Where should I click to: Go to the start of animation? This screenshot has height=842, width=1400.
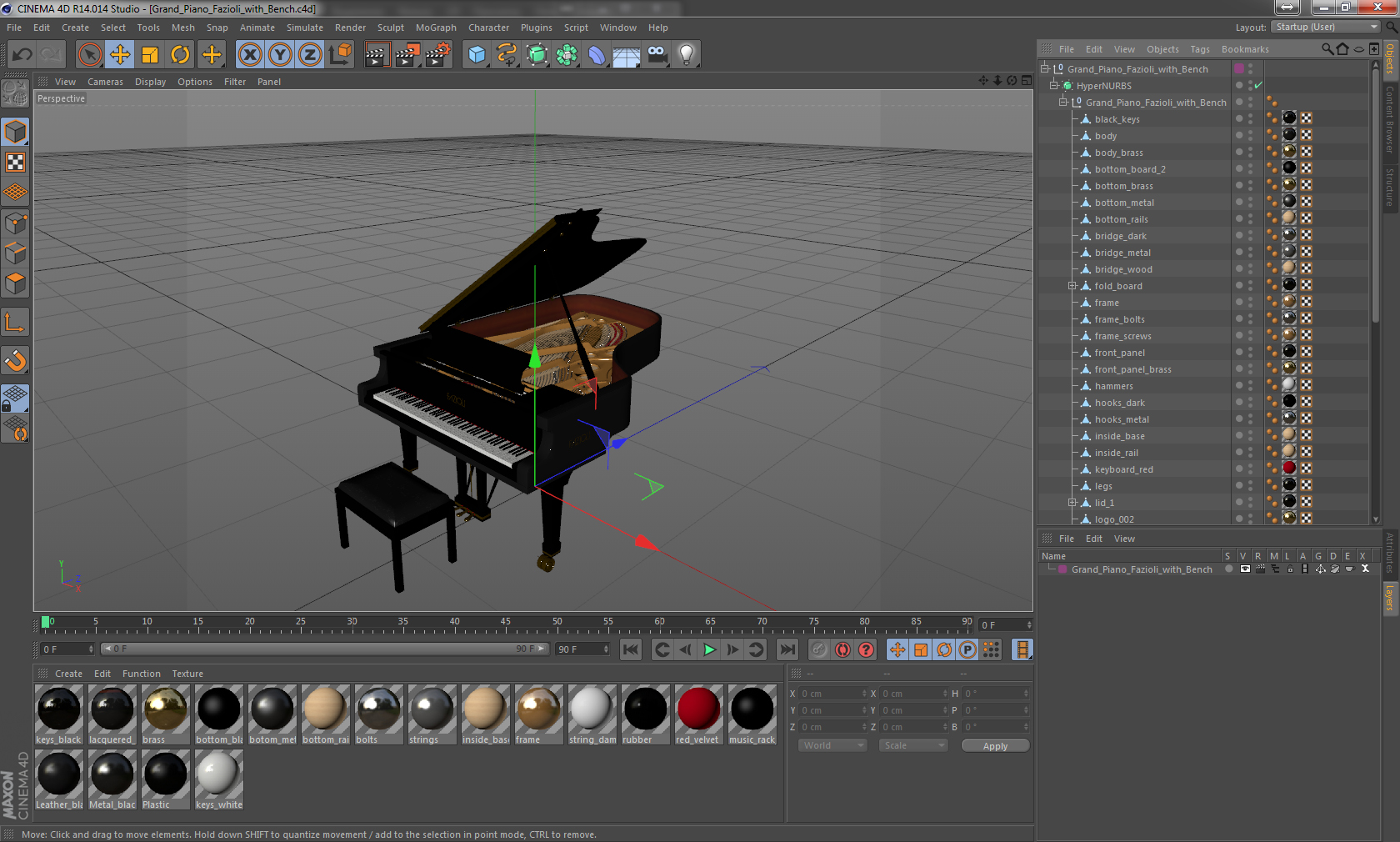(x=631, y=649)
